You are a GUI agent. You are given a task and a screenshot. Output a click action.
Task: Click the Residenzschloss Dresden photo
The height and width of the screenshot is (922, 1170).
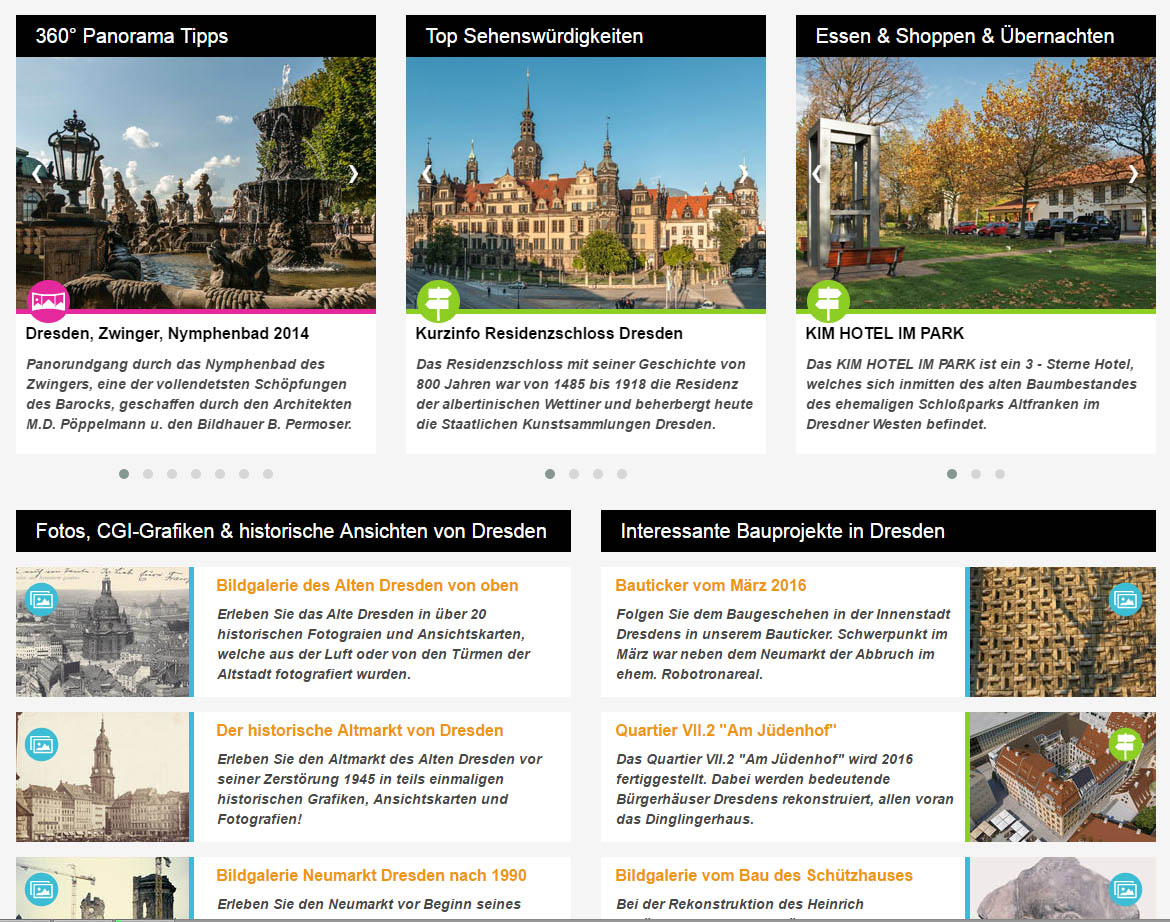click(x=586, y=183)
